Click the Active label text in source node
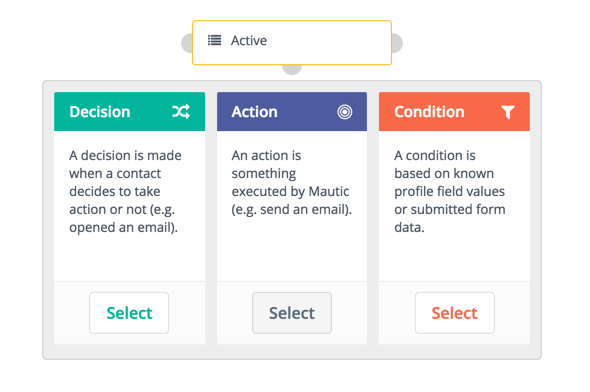 pos(249,40)
